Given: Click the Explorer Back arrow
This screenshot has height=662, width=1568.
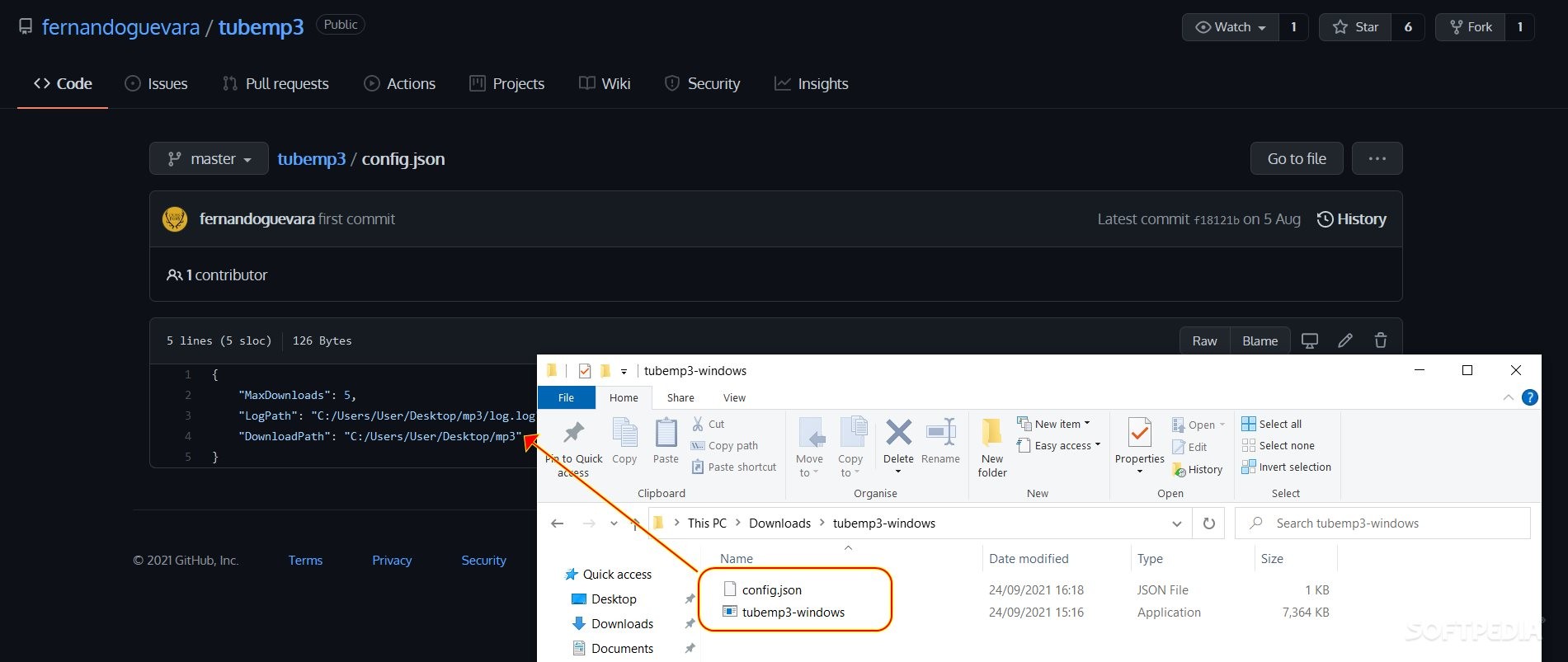Looking at the screenshot, I should click(558, 523).
